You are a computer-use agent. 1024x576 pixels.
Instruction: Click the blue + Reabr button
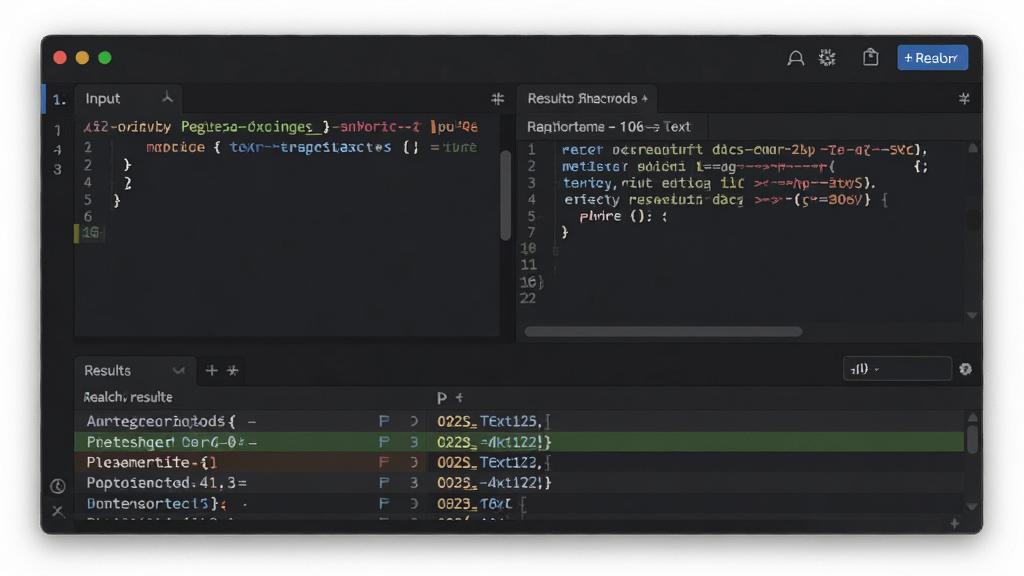pos(932,58)
